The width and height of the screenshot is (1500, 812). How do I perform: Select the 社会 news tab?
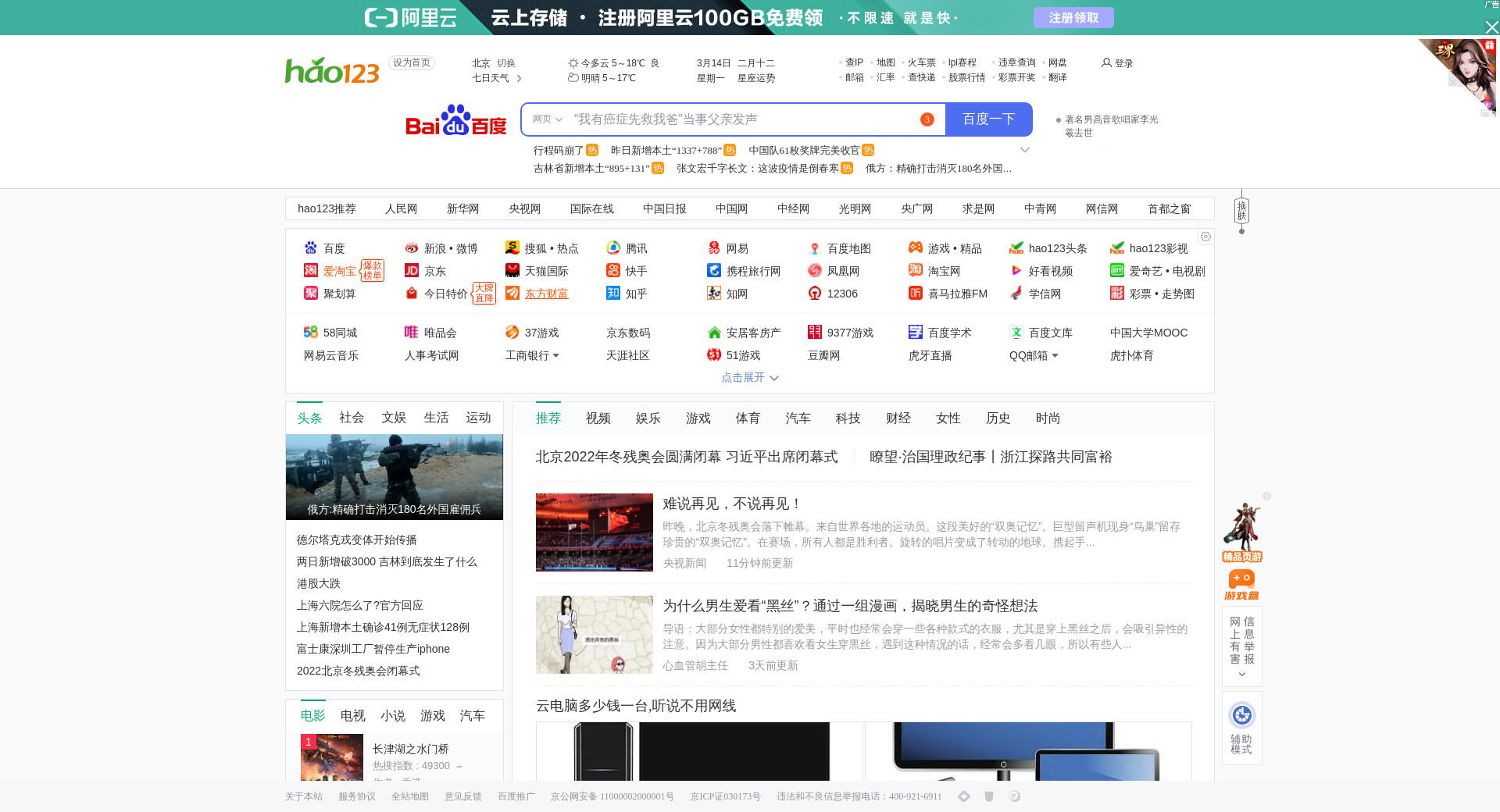click(x=352, y=418)
